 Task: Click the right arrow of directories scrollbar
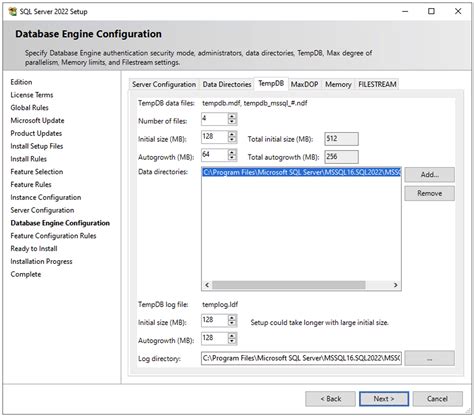[396, 285]
